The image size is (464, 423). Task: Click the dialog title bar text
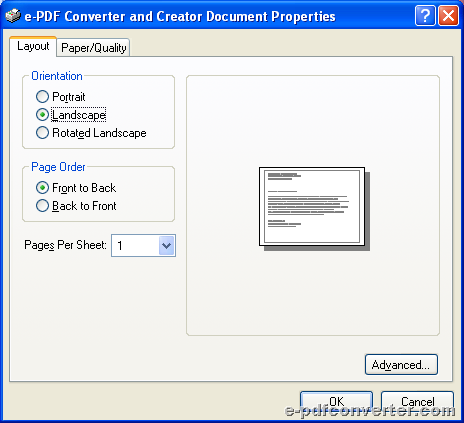tap(180, 16)
